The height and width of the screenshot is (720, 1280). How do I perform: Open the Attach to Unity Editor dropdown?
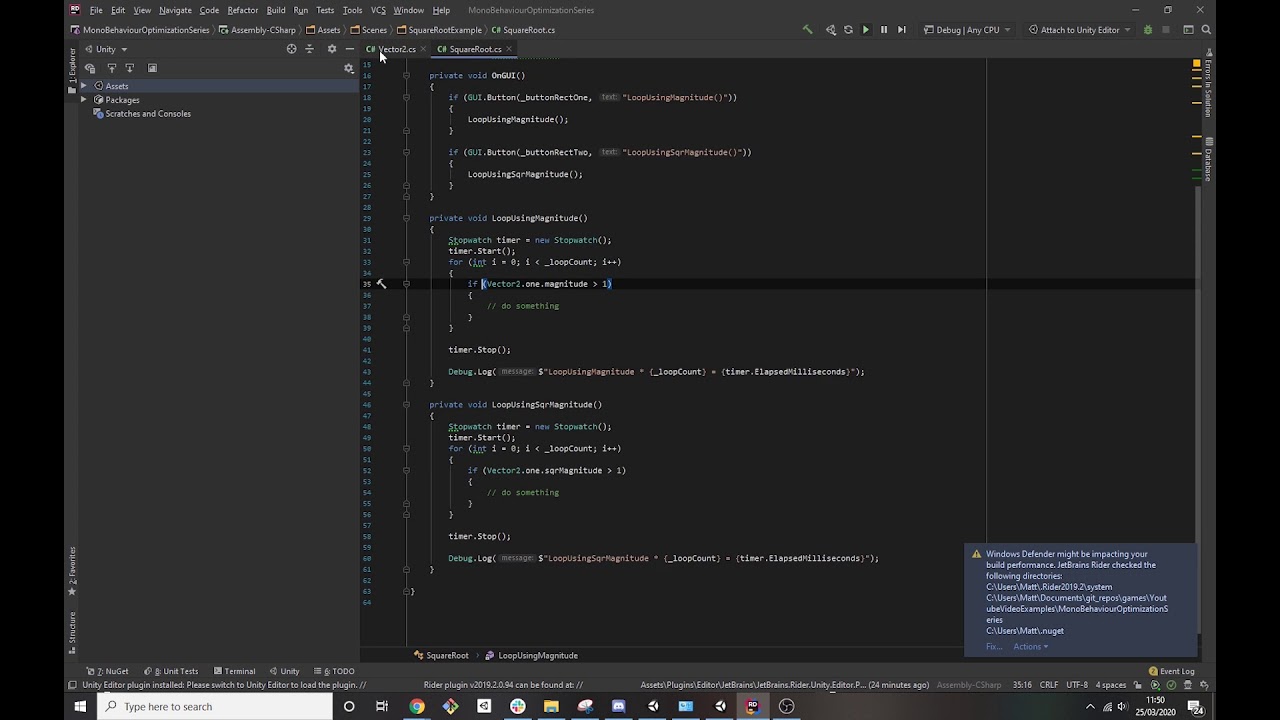click(x=1080, y=30)
